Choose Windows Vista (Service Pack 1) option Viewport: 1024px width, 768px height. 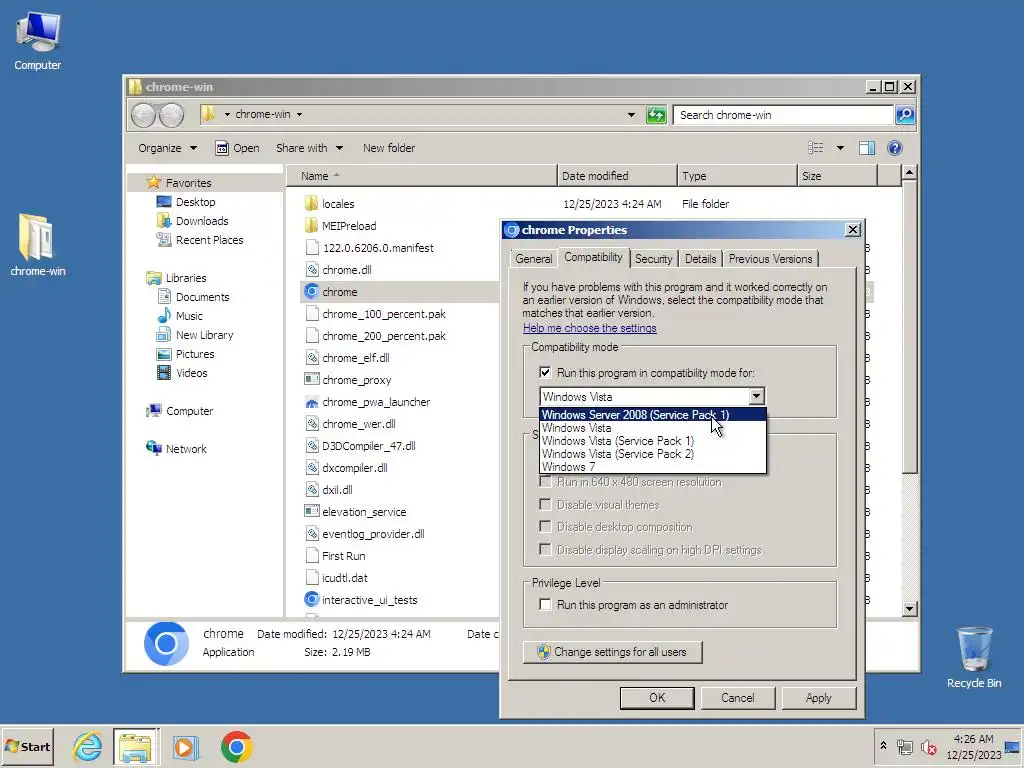coord(652,441)
